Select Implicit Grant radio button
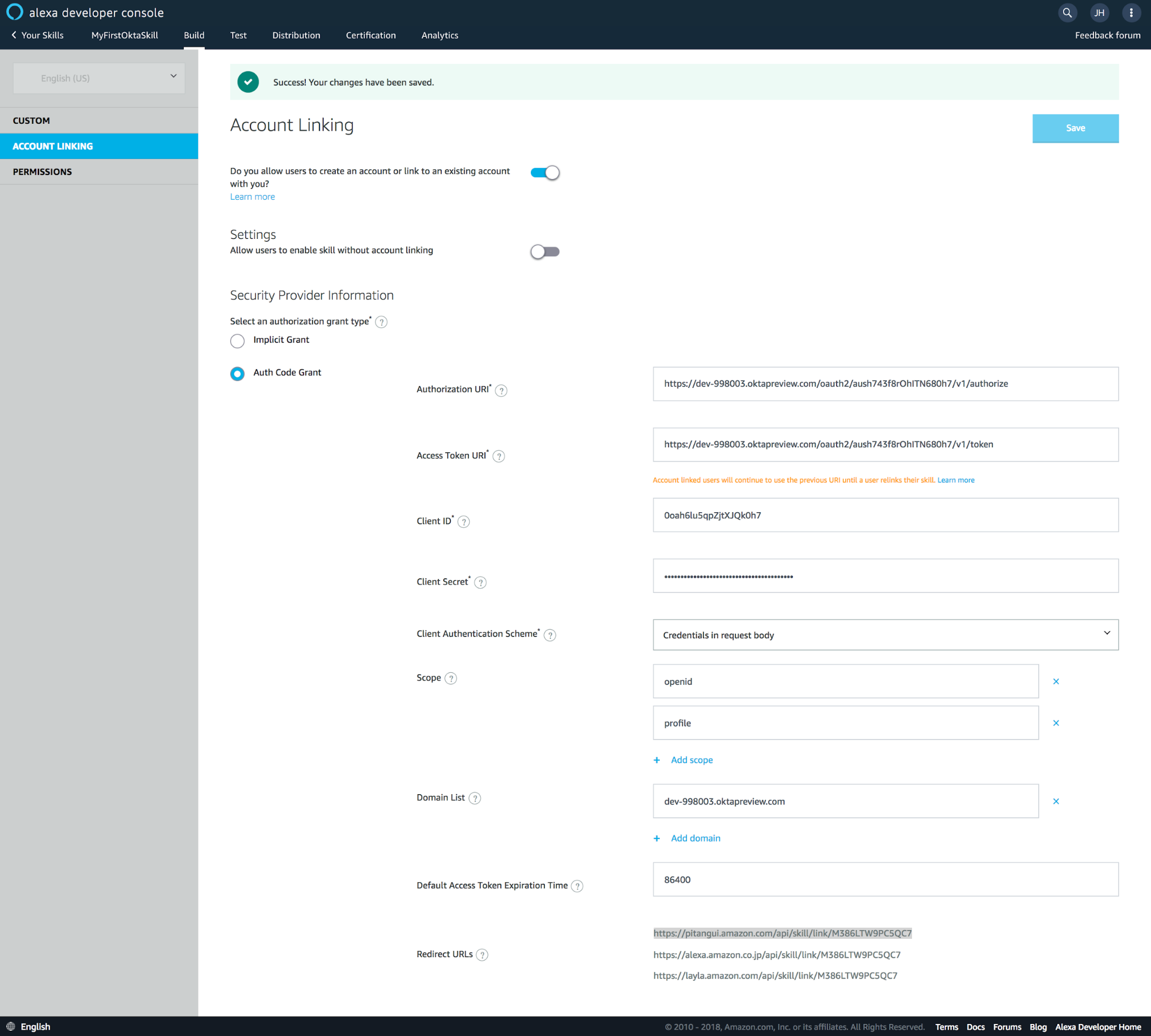Image resolution: width=1151 pixels, height=1036 pixels. (237, 341)
